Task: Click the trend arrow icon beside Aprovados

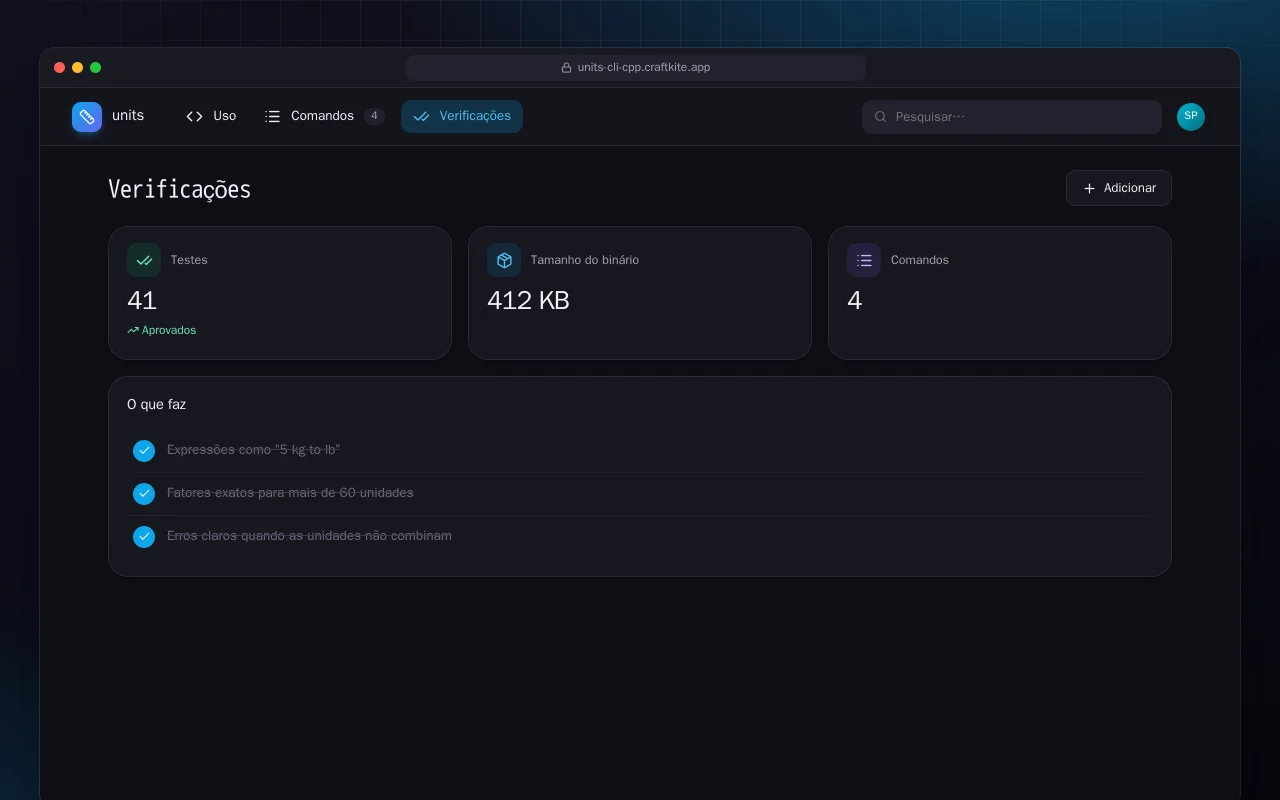Action: point(133,330)
